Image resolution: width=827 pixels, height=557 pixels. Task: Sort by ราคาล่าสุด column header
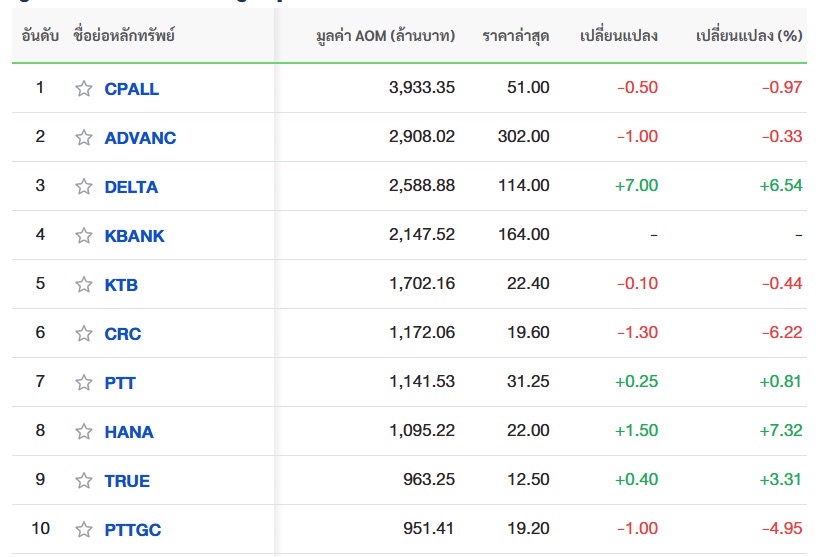(x=515, y=36)
